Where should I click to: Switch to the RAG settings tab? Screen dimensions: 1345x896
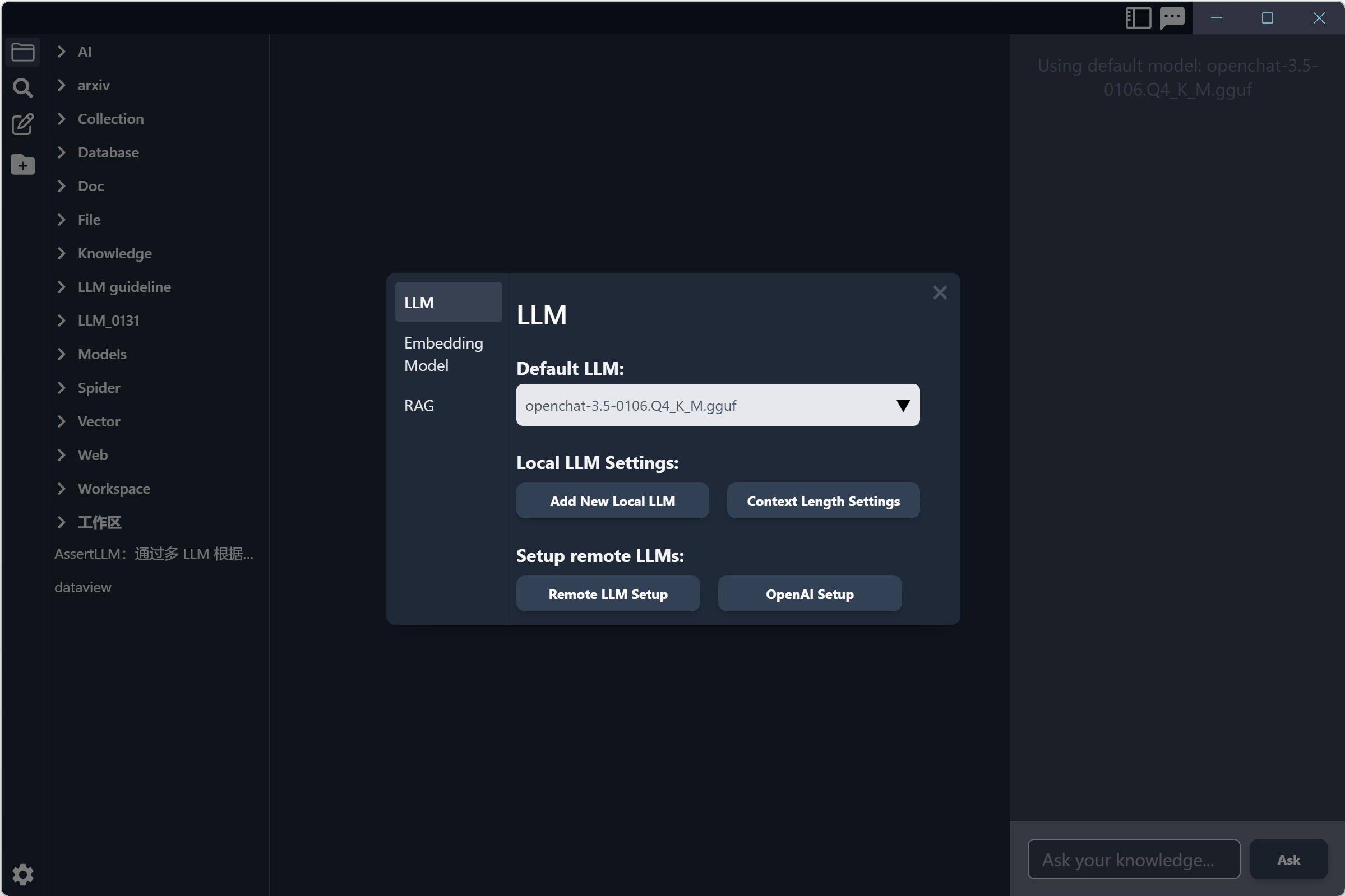coord(419,406)
